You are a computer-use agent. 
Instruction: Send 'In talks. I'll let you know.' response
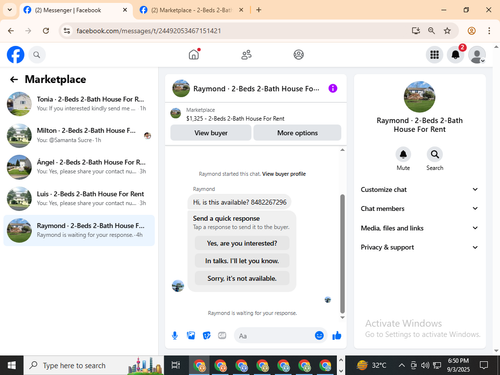tap(242, 261)
